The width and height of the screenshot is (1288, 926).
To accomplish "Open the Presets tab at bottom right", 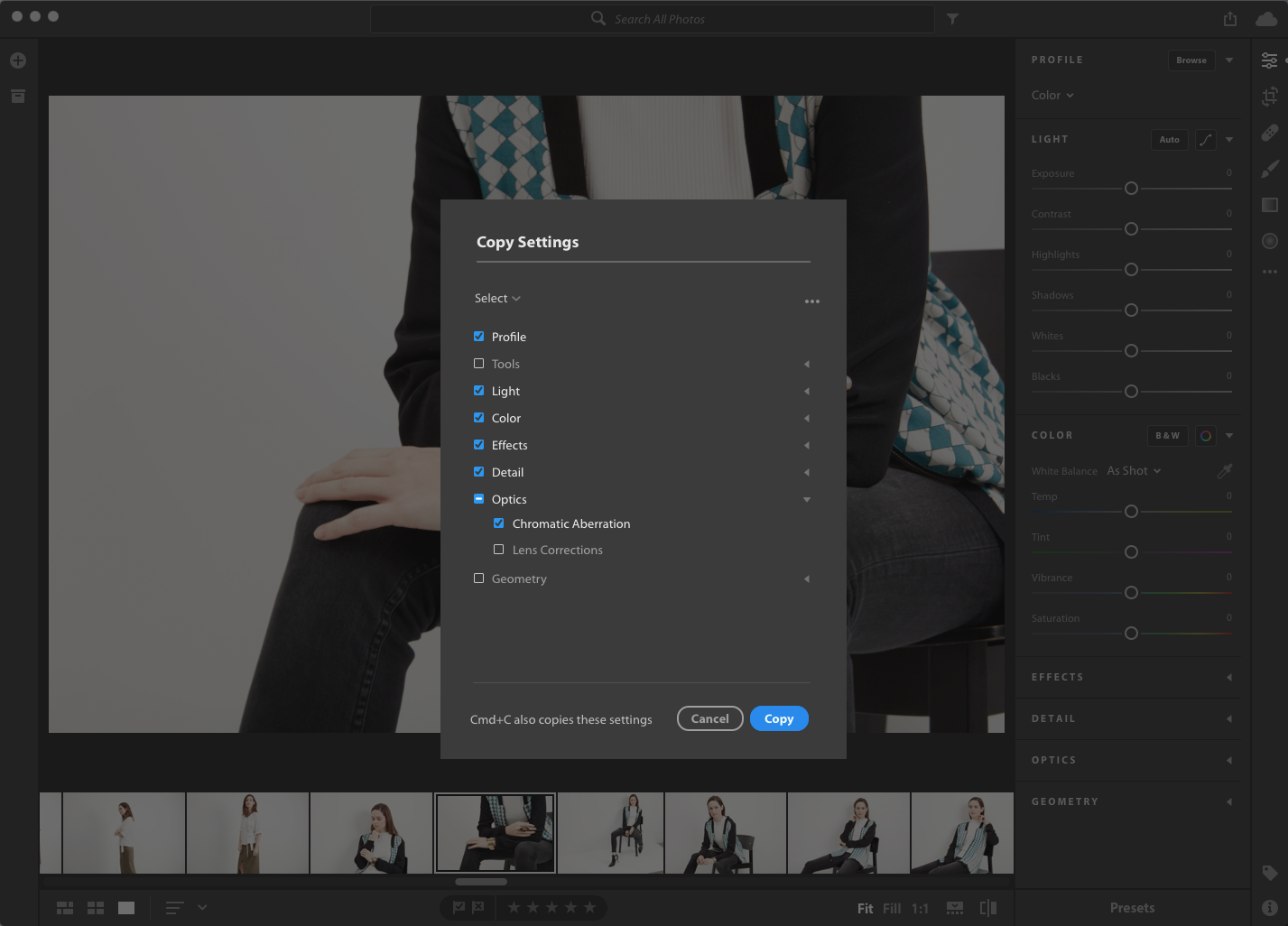I will 1132,908.
